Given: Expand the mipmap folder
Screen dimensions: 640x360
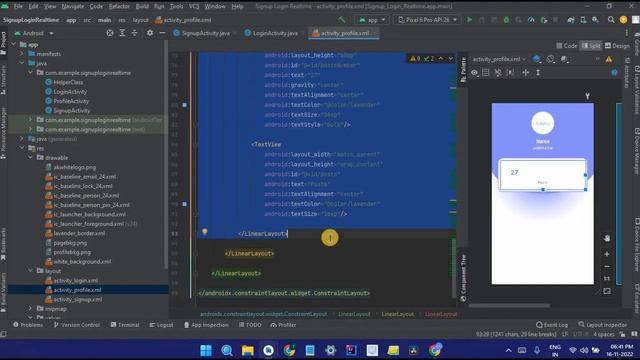Looking at the screenshot, I should 31,309.
